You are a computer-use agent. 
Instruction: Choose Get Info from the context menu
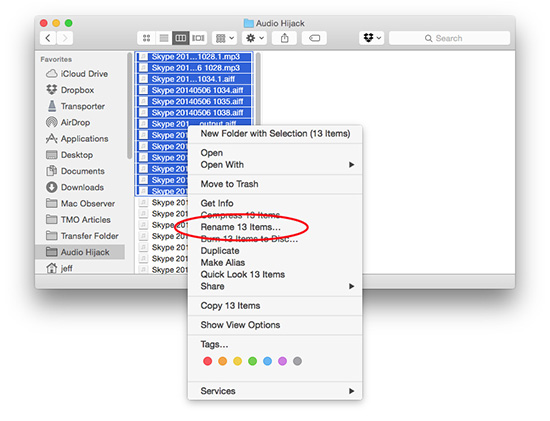(275, 203)
